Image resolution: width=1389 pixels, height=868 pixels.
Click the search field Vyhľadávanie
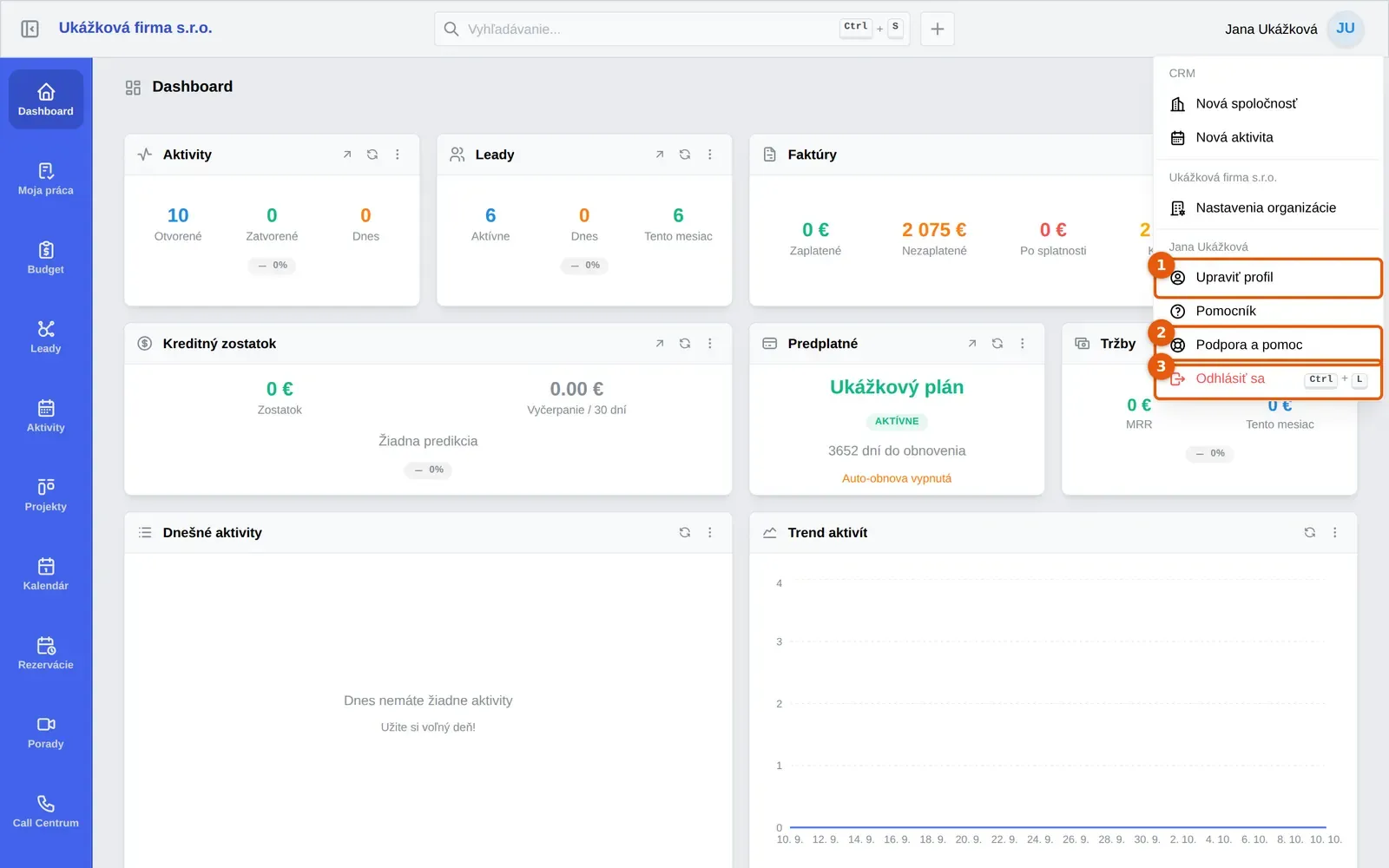point(672,29)
